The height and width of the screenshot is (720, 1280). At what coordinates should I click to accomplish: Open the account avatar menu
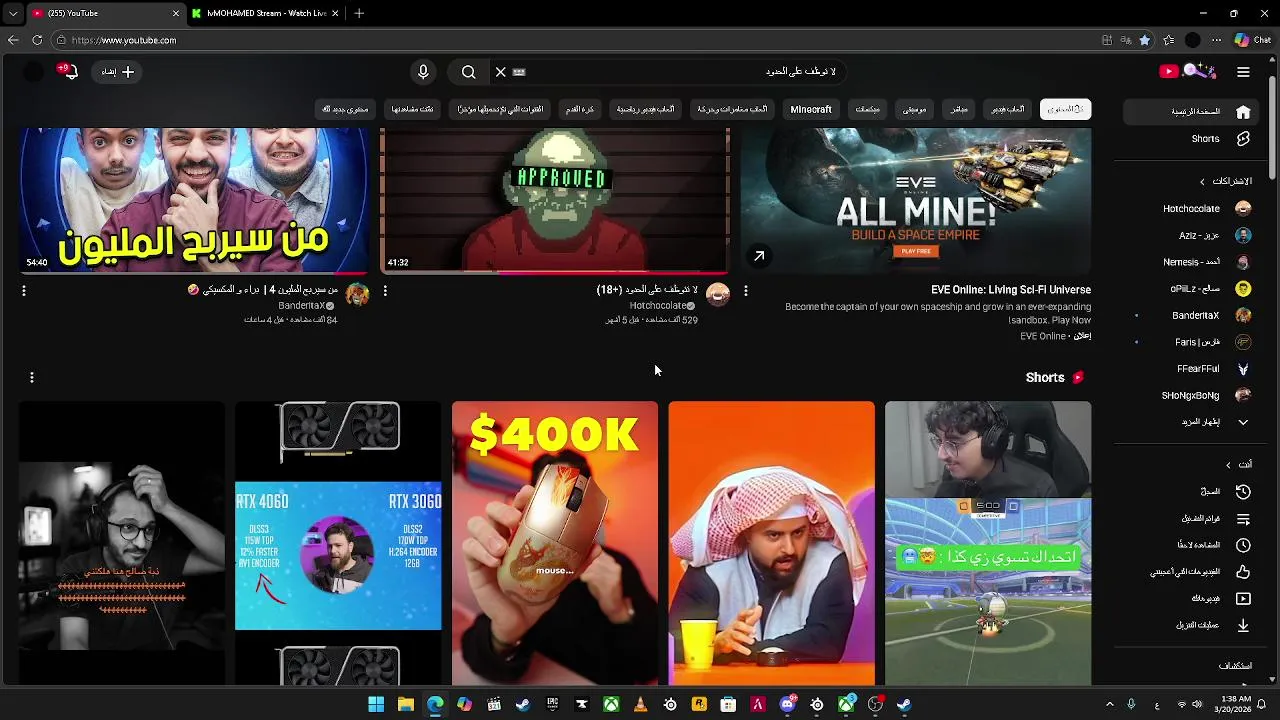pyautogui.click(x=33, y=72)
